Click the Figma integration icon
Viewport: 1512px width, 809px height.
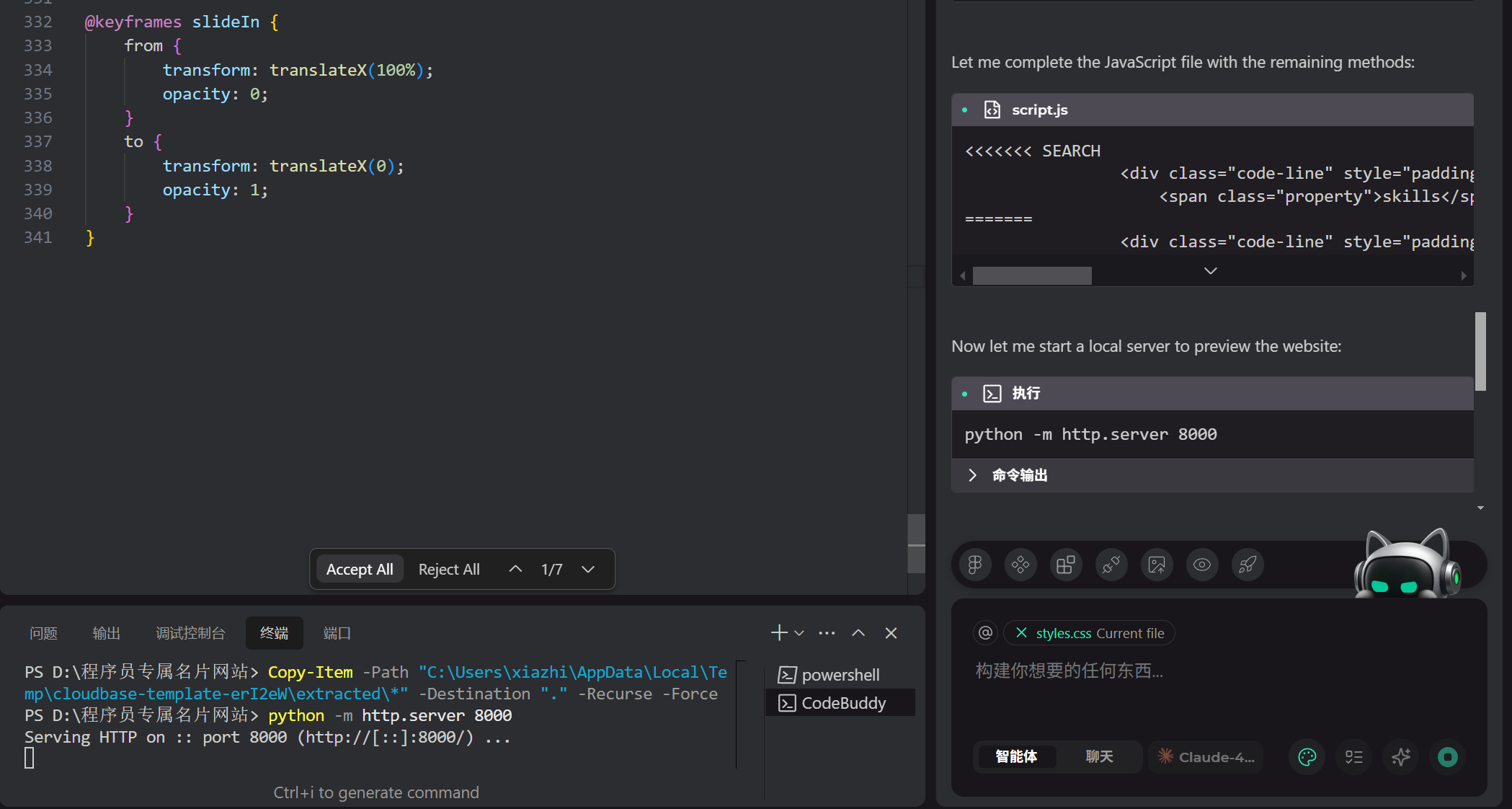coord(975,565)
